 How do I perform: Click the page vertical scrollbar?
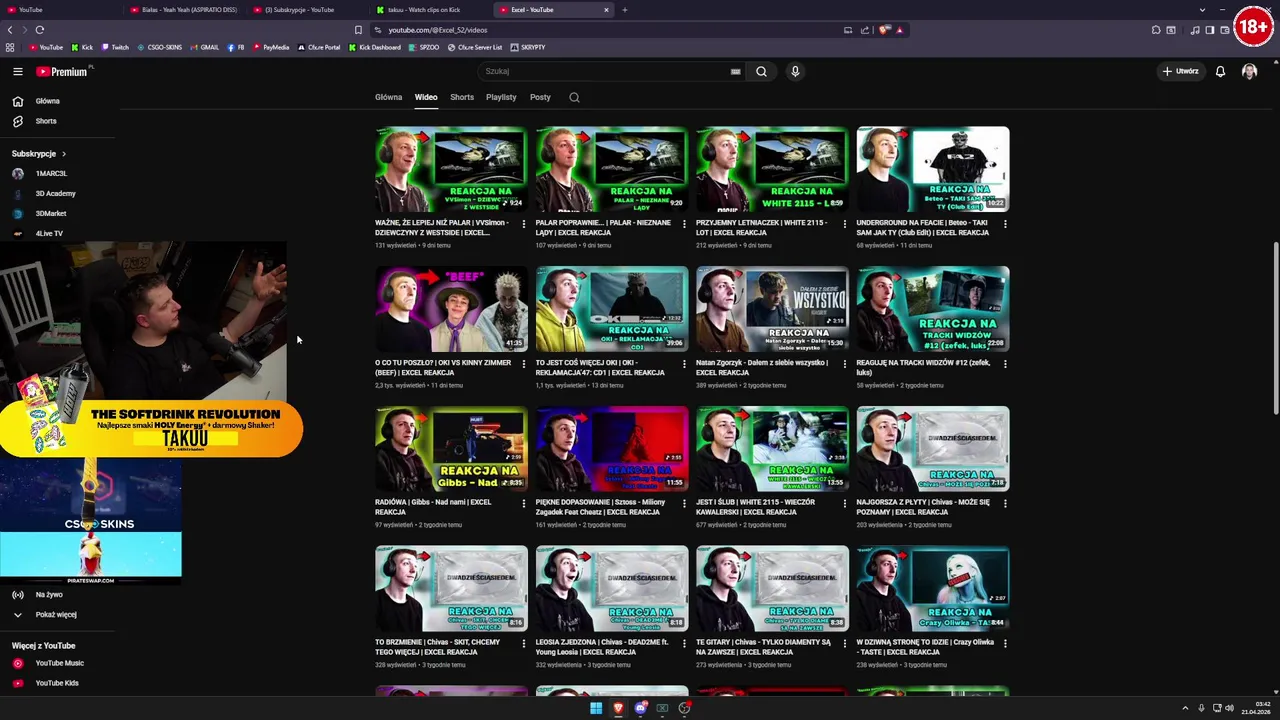pos(1274,330)
